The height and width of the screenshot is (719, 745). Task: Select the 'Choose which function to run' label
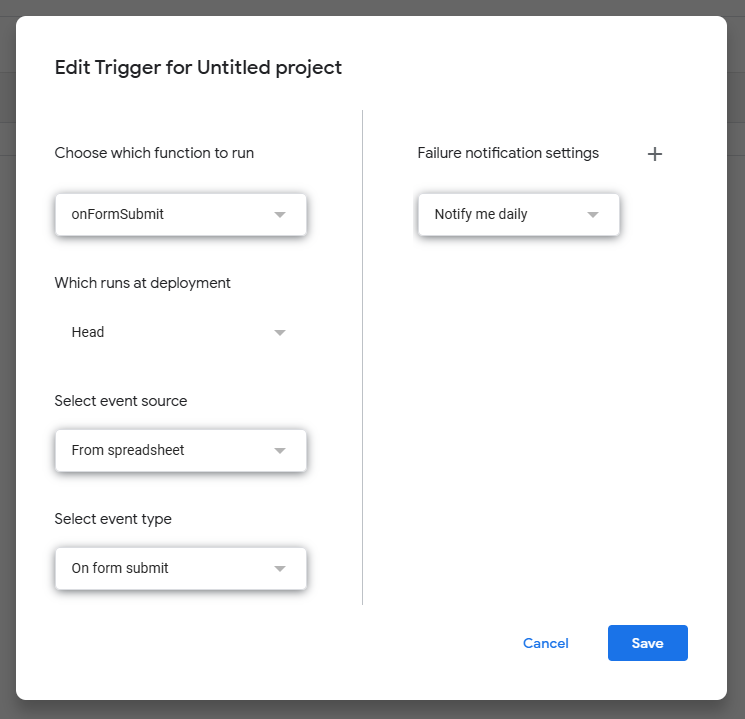154,153
